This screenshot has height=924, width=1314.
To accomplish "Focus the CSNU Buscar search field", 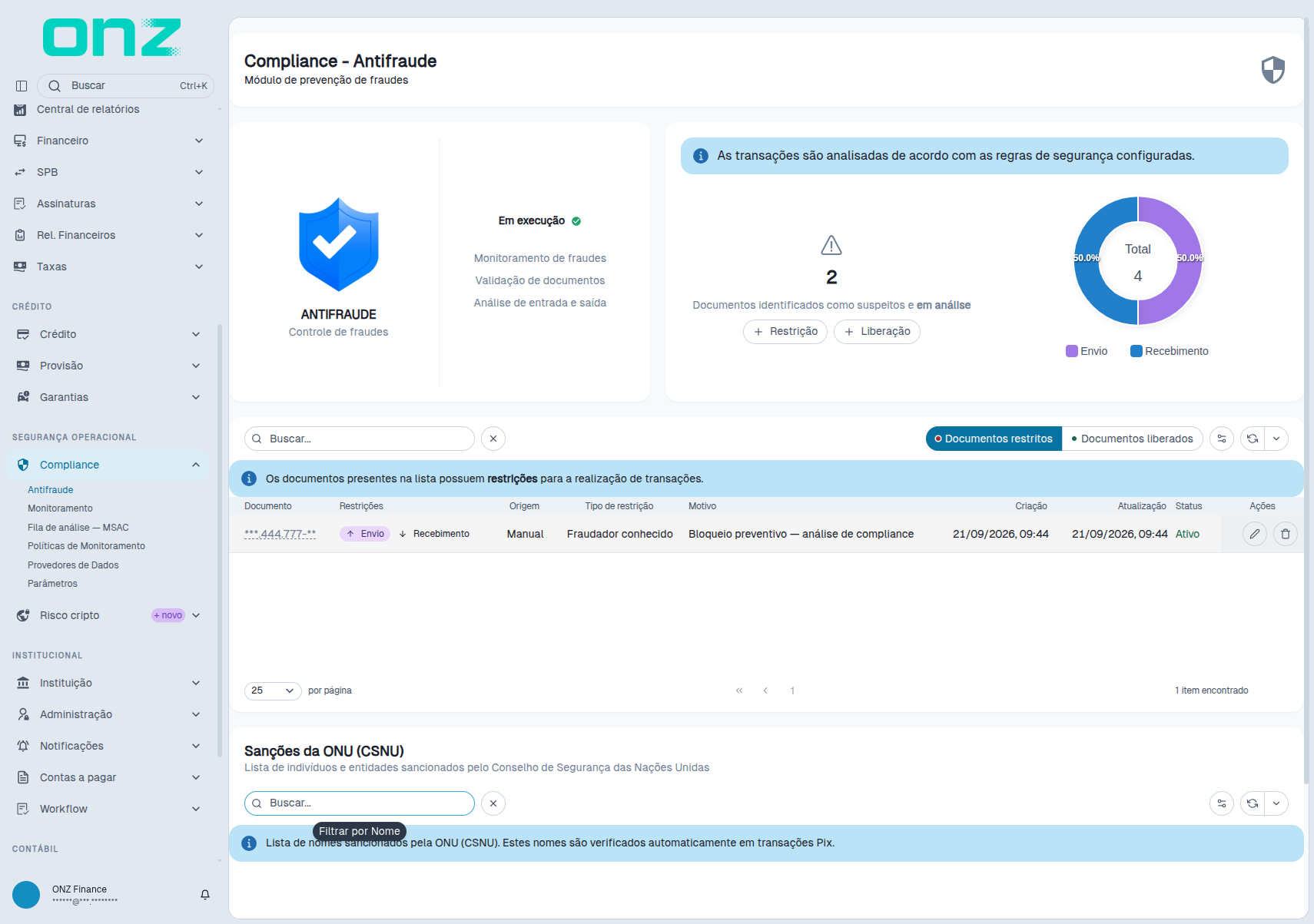I will (360, 803).
